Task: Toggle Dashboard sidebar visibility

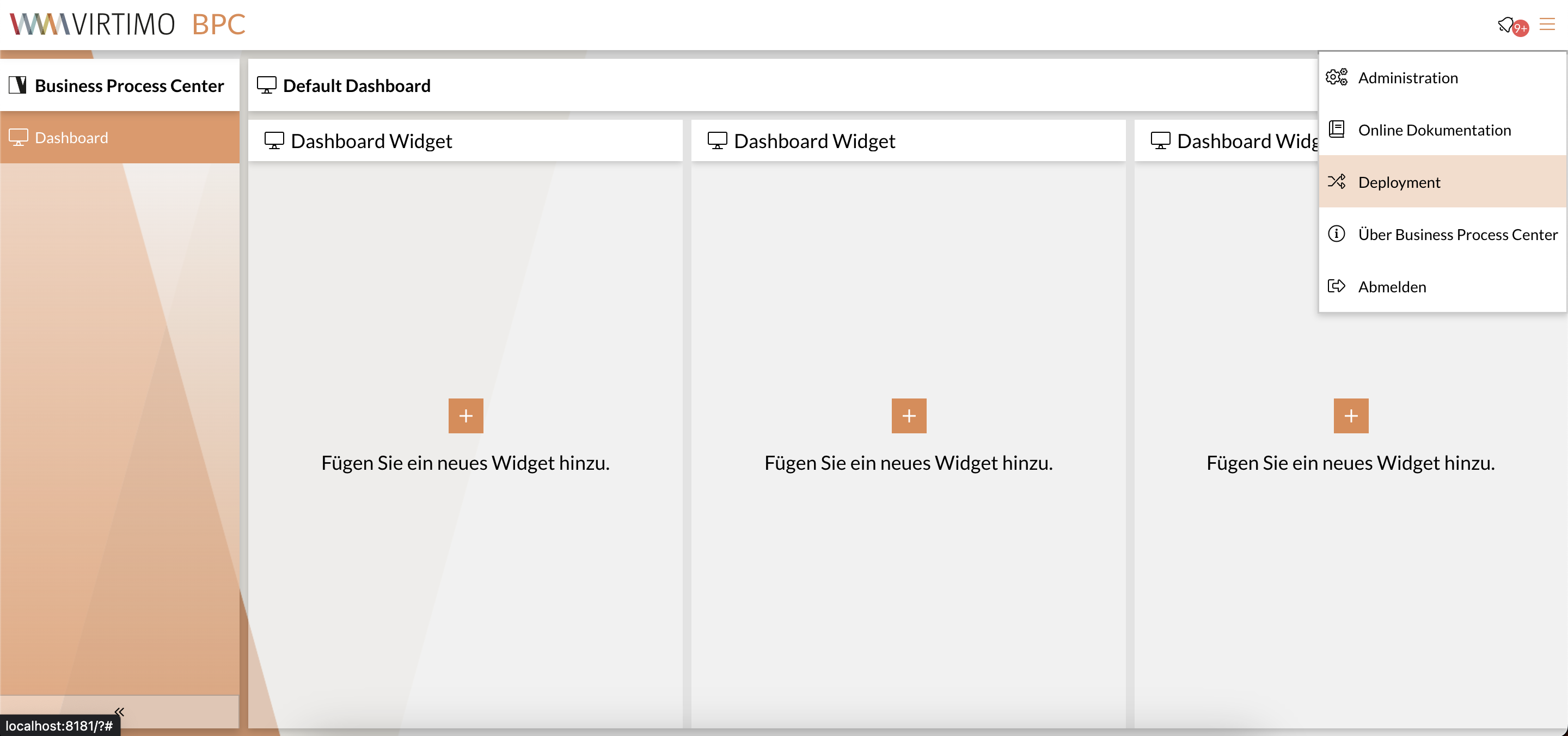Action: point(120,710)
